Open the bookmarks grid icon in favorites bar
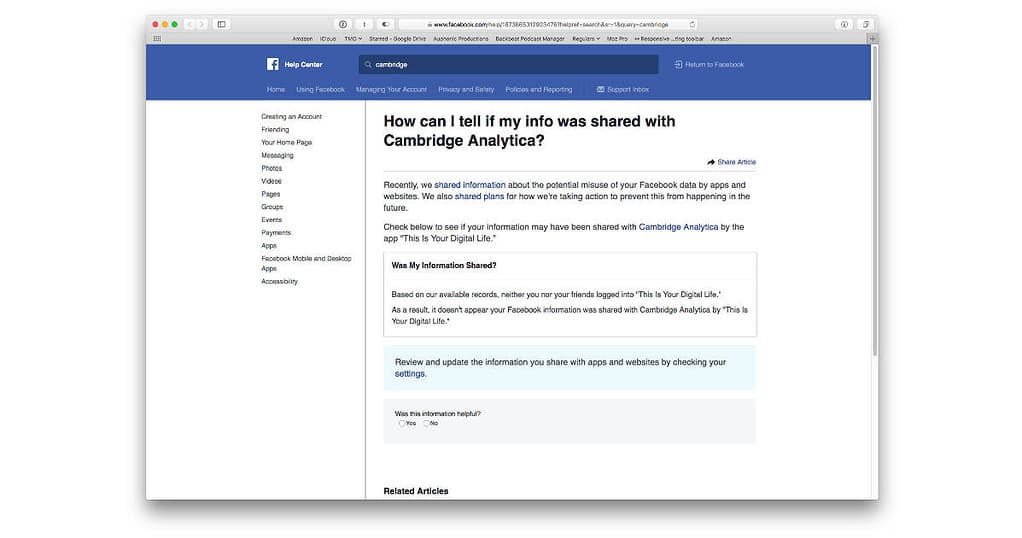This screenshot has height=538, width=1022. click(x=157, y=38)
